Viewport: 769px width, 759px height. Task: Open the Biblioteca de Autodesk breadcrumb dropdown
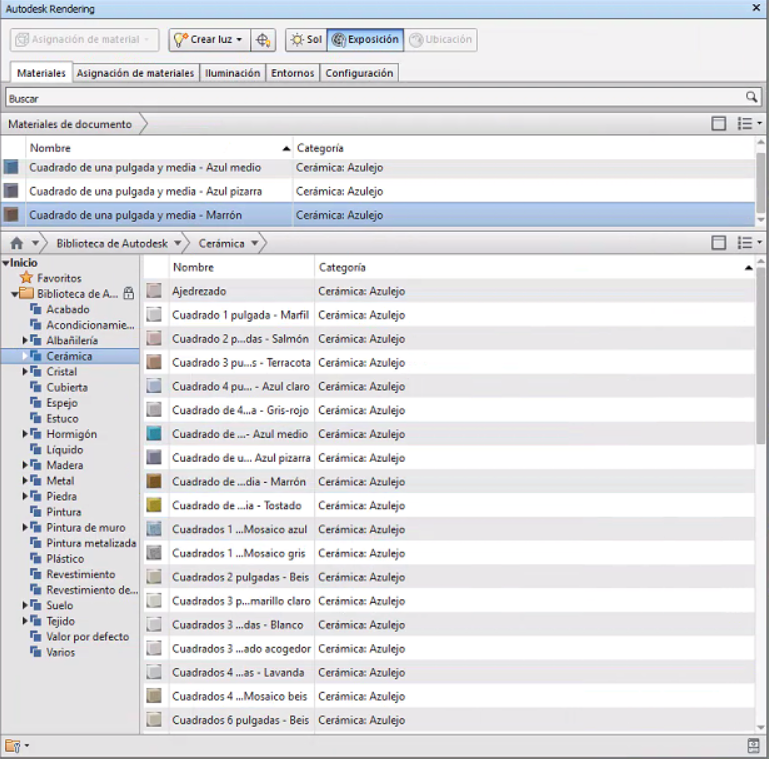(178, 243)
